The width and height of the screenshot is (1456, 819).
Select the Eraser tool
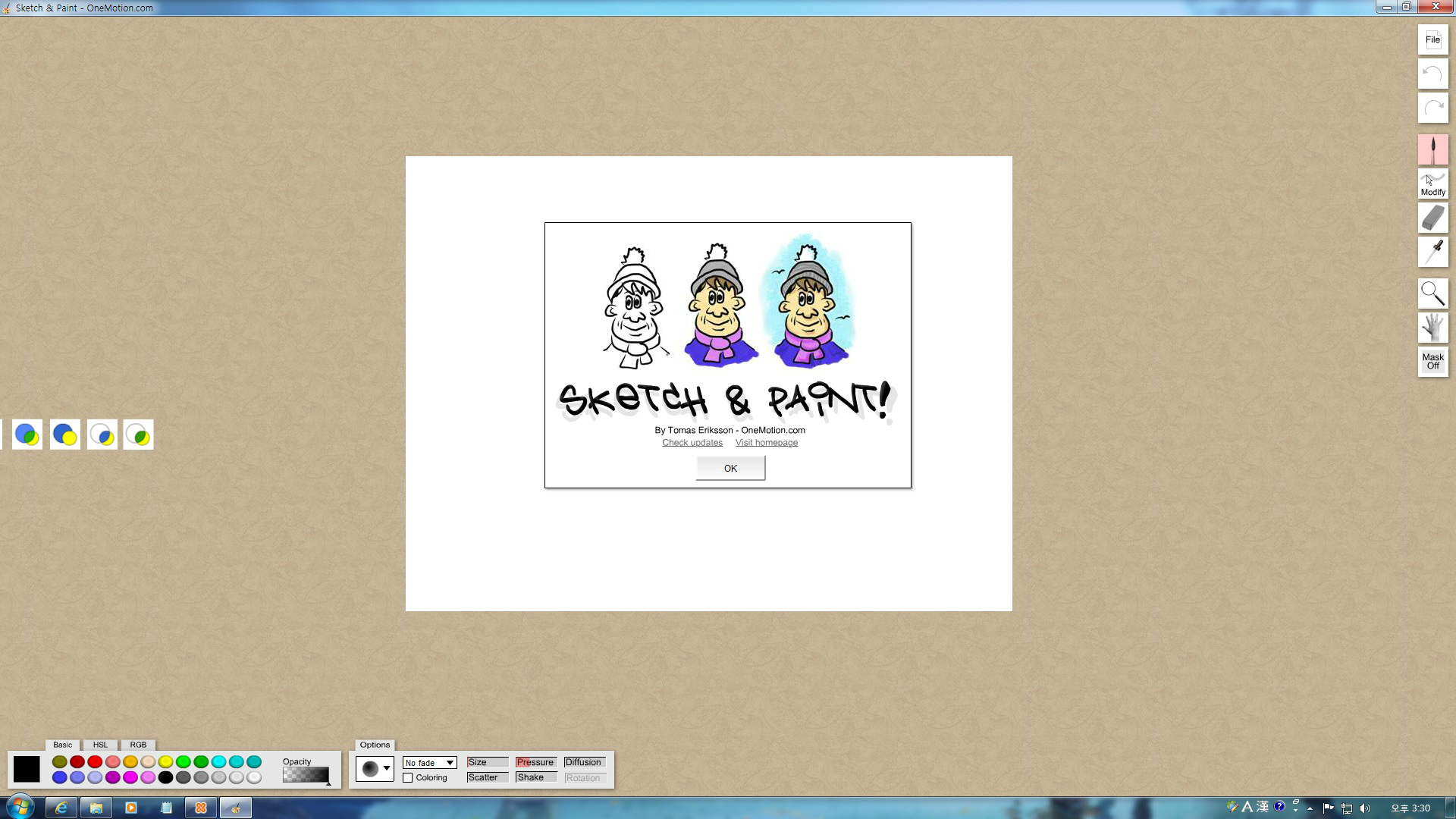pyautogui.click(x=1432, y=218)
